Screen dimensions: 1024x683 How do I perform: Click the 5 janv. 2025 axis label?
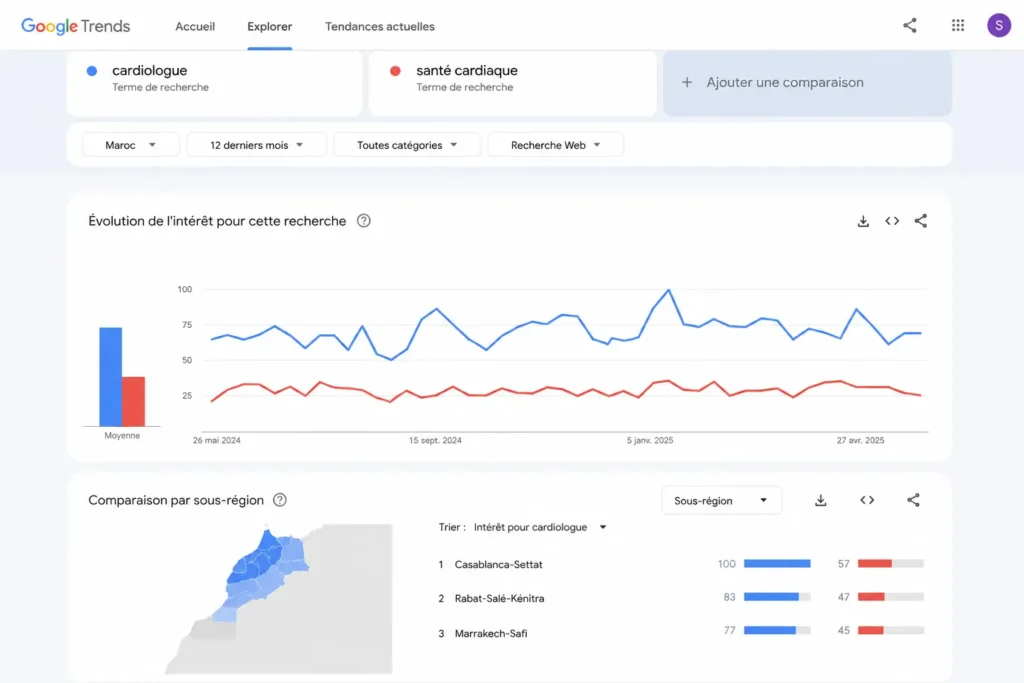[x=650, y=440]
